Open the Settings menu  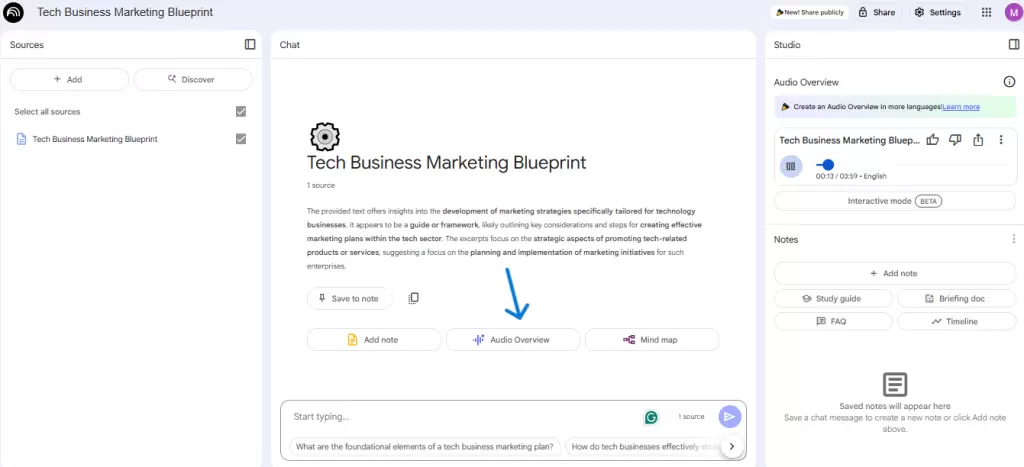tap(937, 12)
